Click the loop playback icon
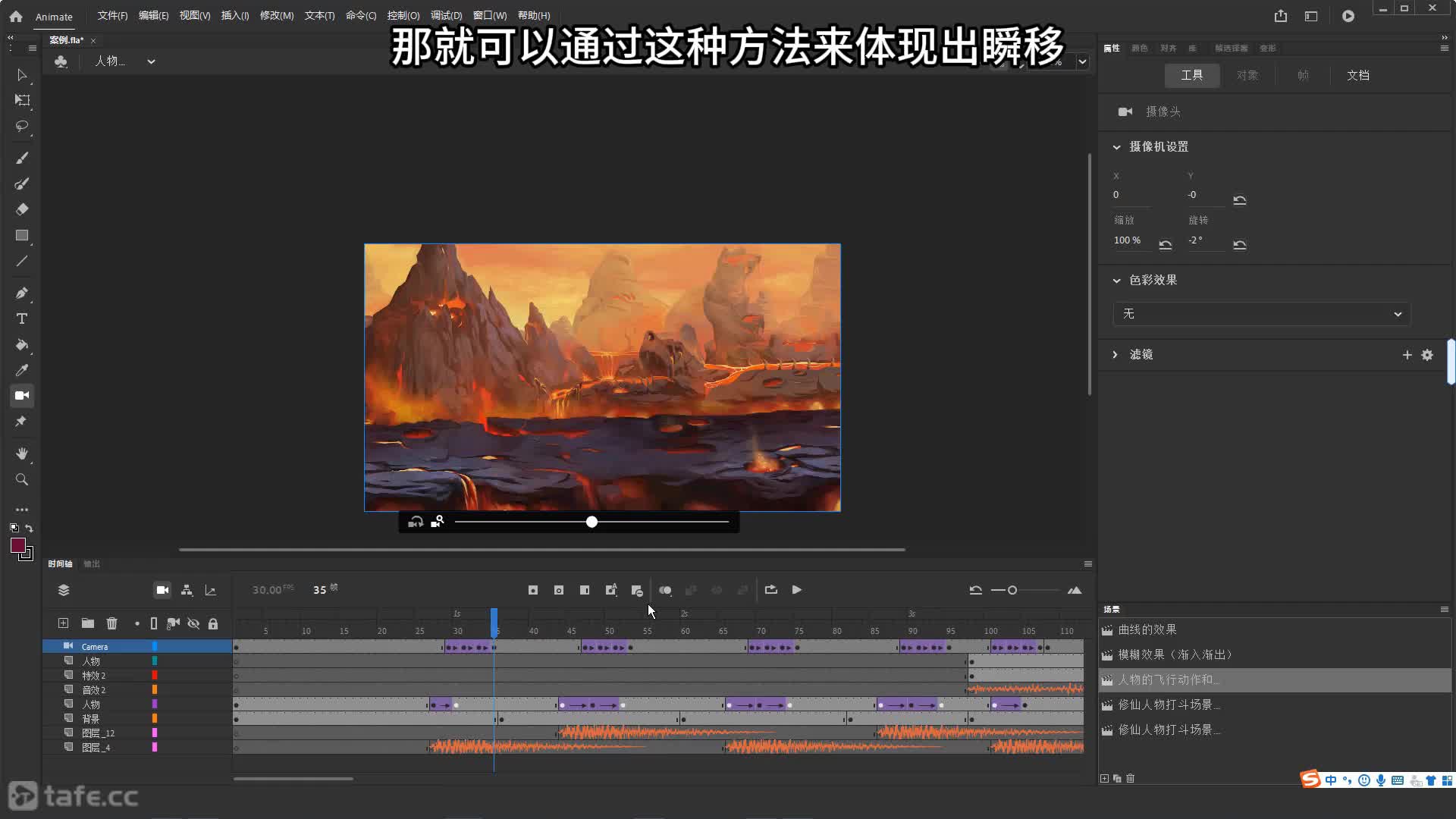Image resolution: width=1456 pixels, height=819 pixels. [x=771, y=590]
